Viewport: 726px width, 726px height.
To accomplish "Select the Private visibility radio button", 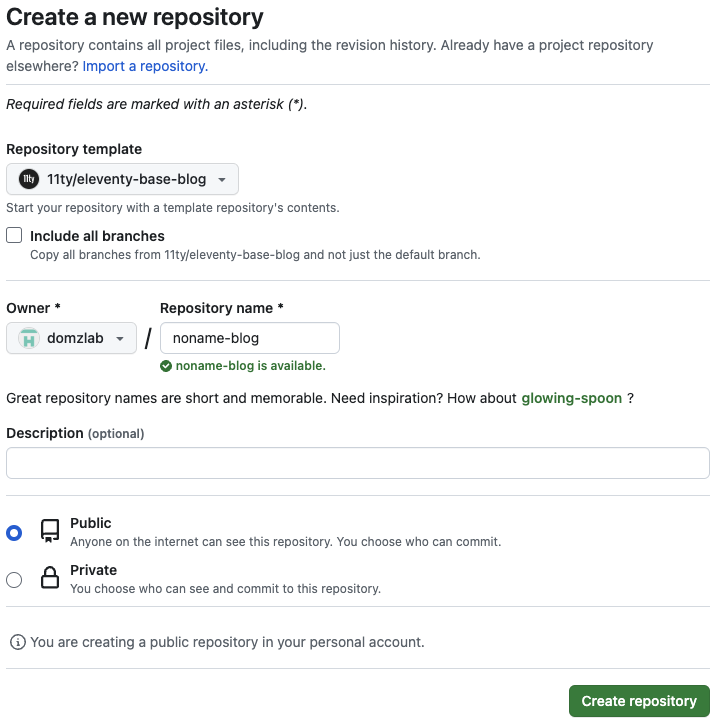I will [14, 580].
